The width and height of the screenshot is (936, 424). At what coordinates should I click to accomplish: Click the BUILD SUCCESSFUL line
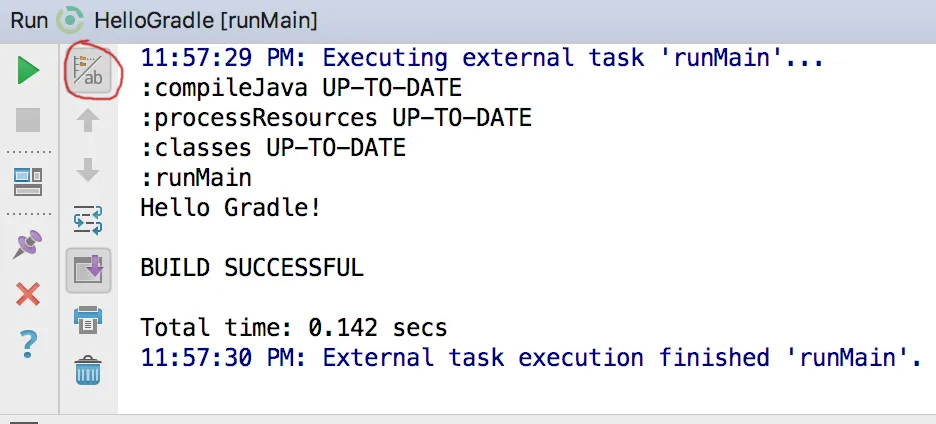pos(252,268)
